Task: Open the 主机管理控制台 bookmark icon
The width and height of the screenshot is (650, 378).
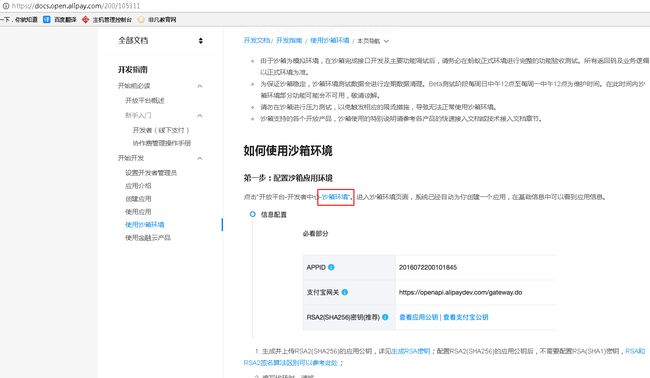Action: tap(85, 19)
